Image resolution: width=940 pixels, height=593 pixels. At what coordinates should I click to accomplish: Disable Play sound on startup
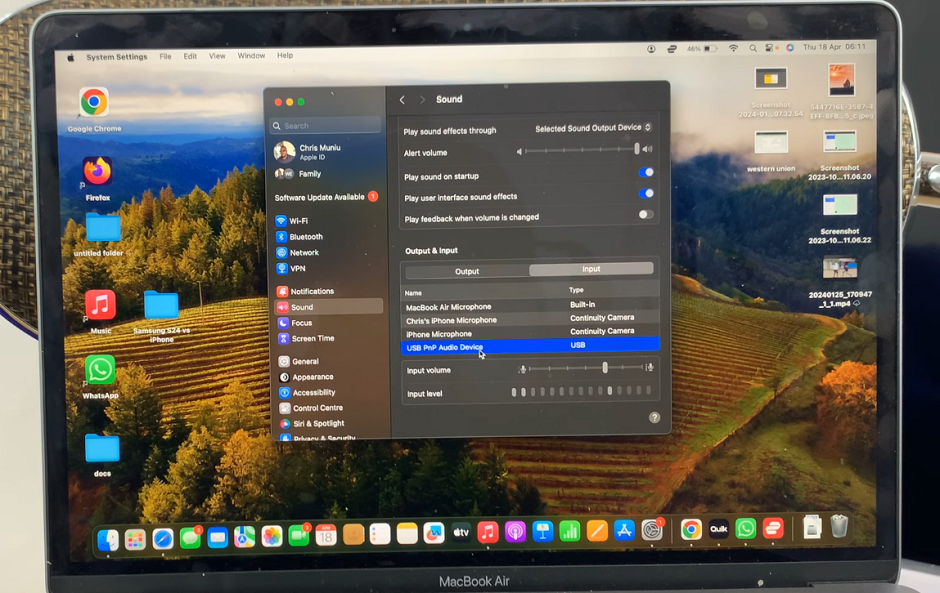pyautogui.click(x=646, y=173)
